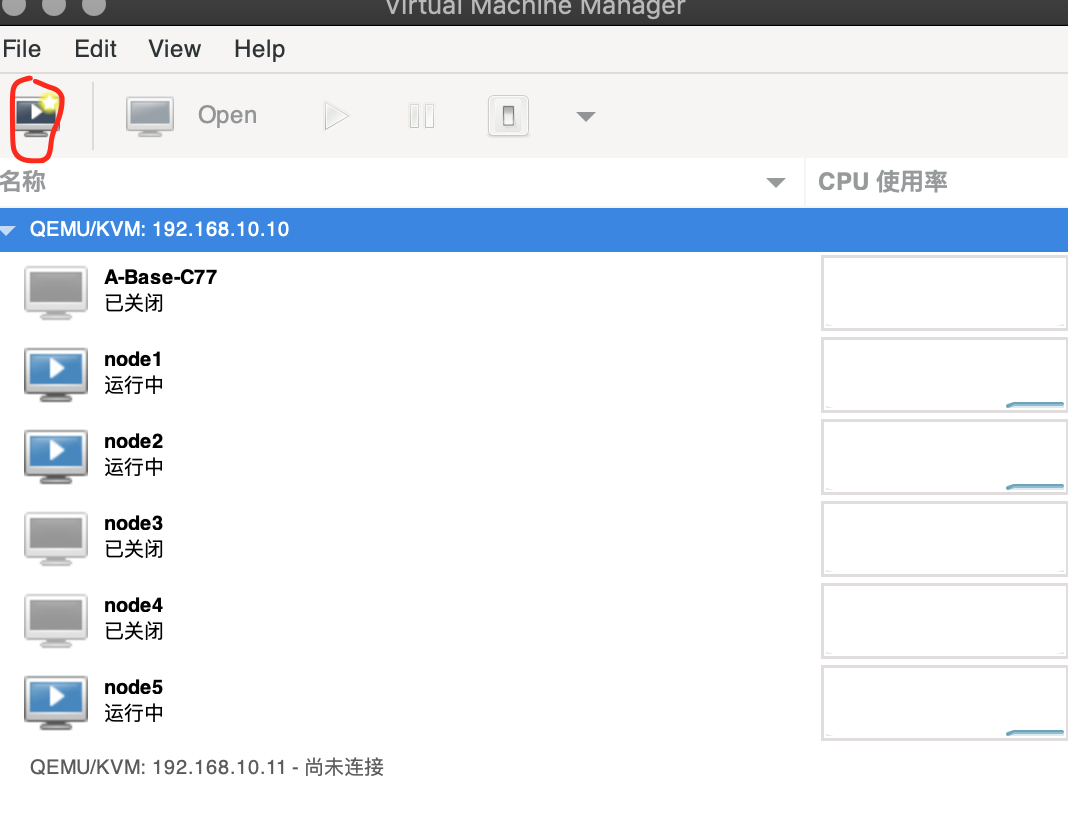This screenshot has height=828, width=1068.
Task: Click the 已关闭 status under node4
Action: point(134,631)
